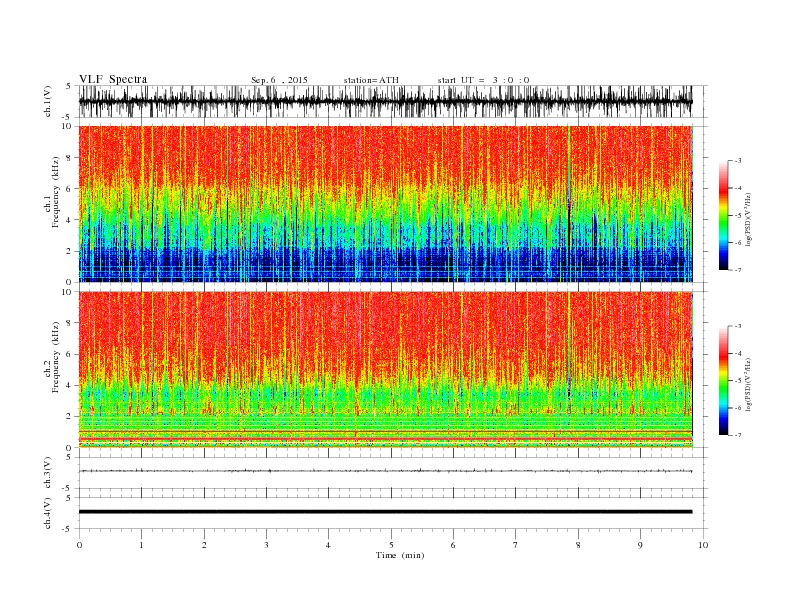Image resolution: width=792 pixels, height=612 pixels.
Task: Click the '6' kHz tick of ch.1 spectrogram
Action: click(69, 189)
